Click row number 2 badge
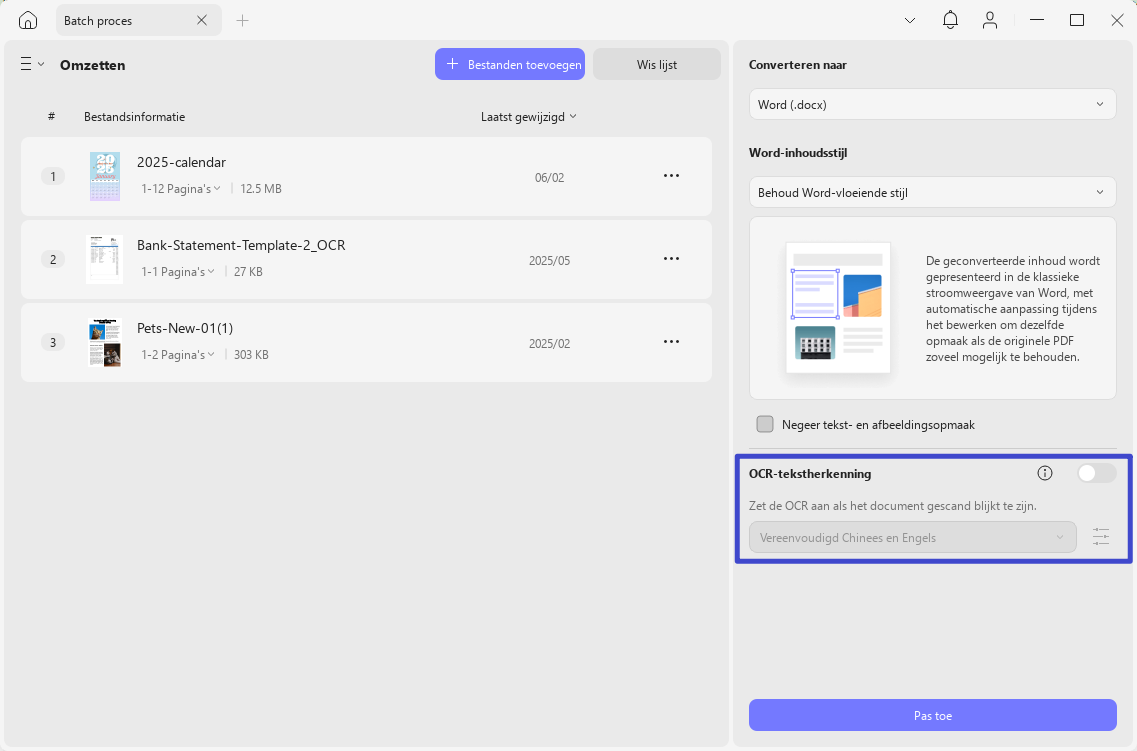Image resolution: width=1137 pixels, height=751 pixels. point(53,260)
